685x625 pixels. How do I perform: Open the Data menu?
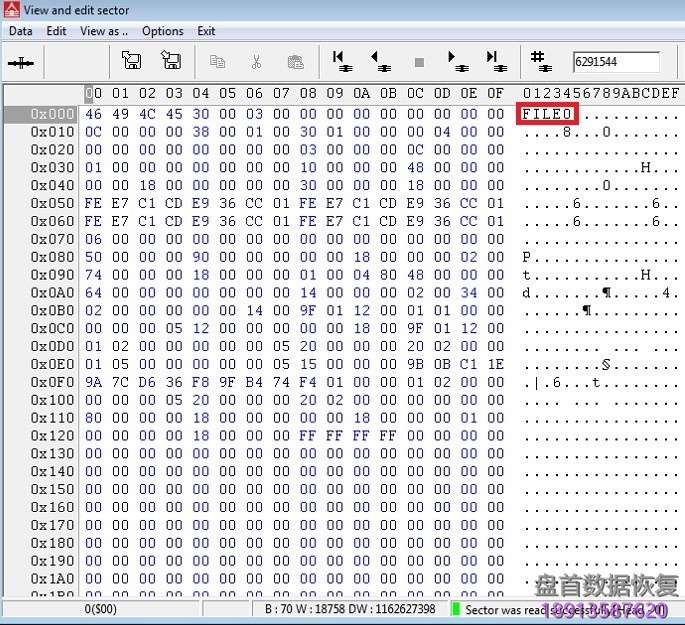(x=21, y=31)
